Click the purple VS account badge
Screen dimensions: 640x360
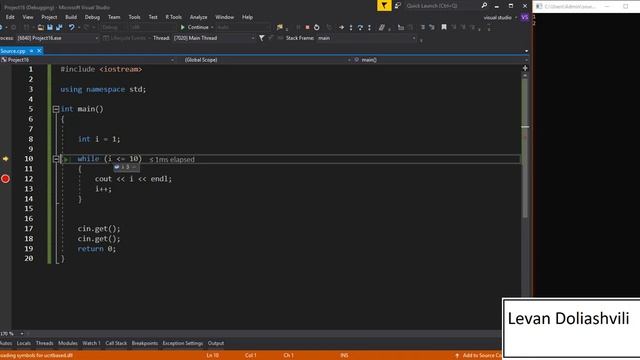(x=524, y=17)
